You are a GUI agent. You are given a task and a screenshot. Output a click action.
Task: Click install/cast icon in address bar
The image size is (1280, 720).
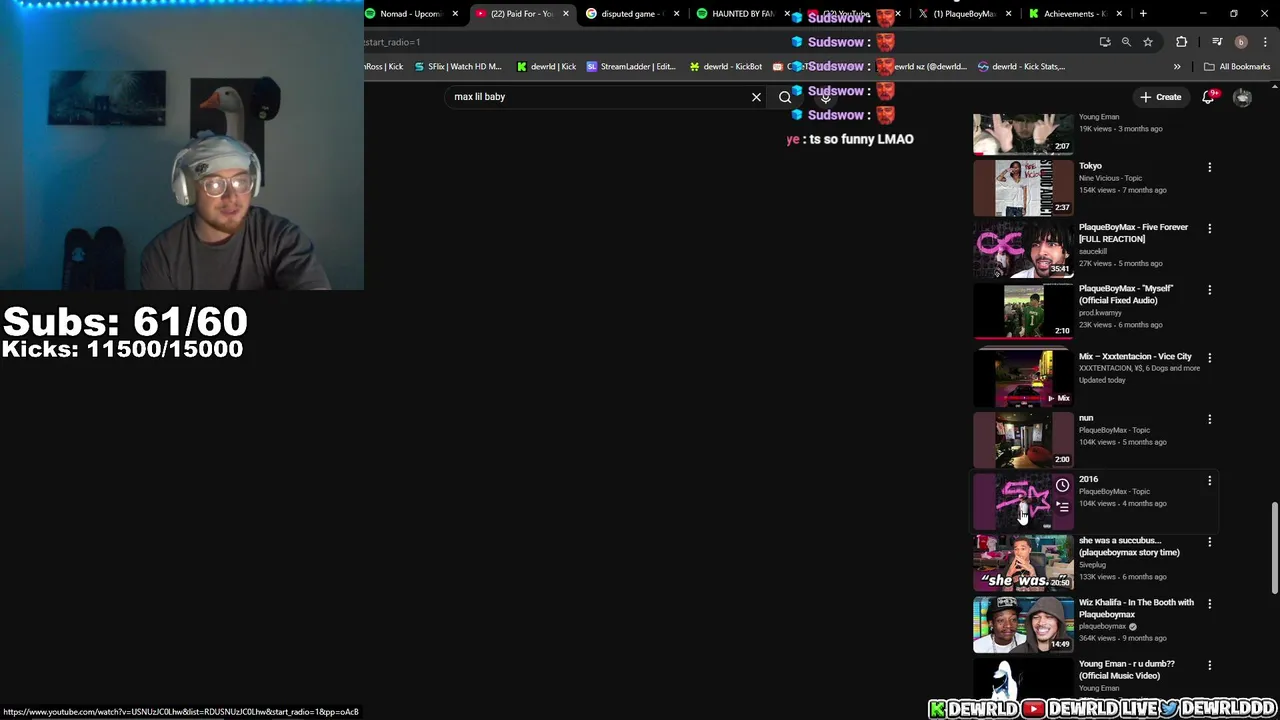[1105, 42]
